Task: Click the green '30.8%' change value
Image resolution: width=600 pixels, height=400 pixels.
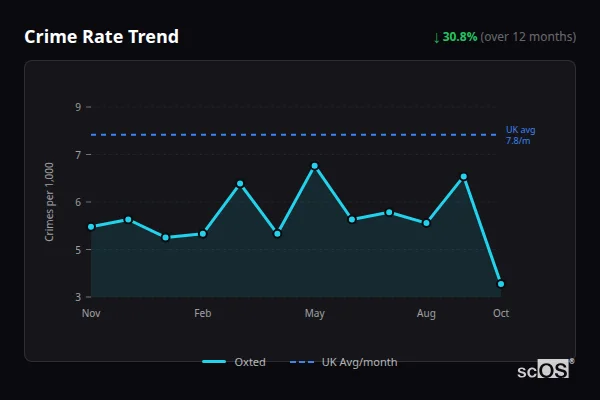Action: 460,37
